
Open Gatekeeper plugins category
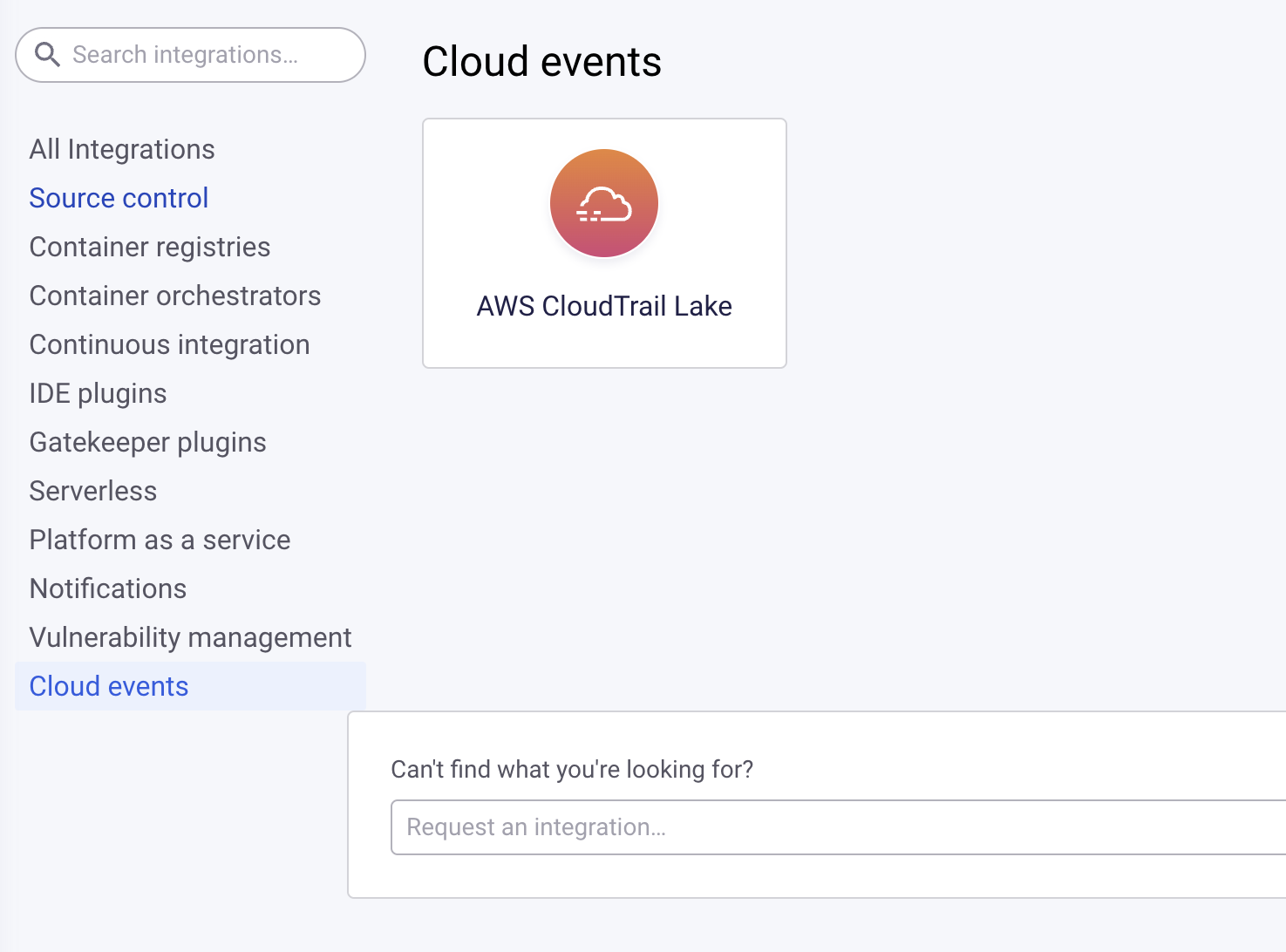tap(148, 442)
